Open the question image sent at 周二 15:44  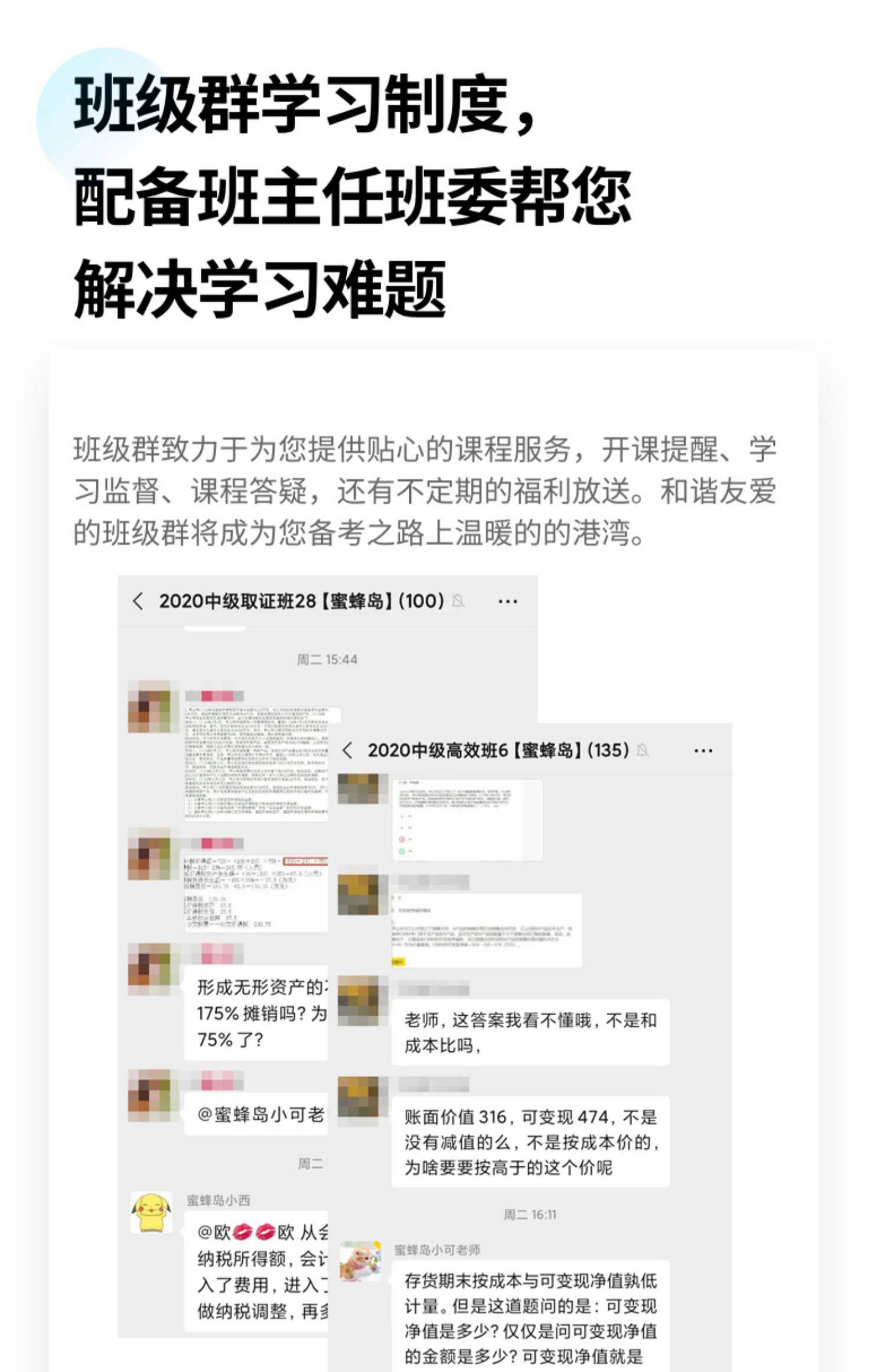click(x=256, y=763)
